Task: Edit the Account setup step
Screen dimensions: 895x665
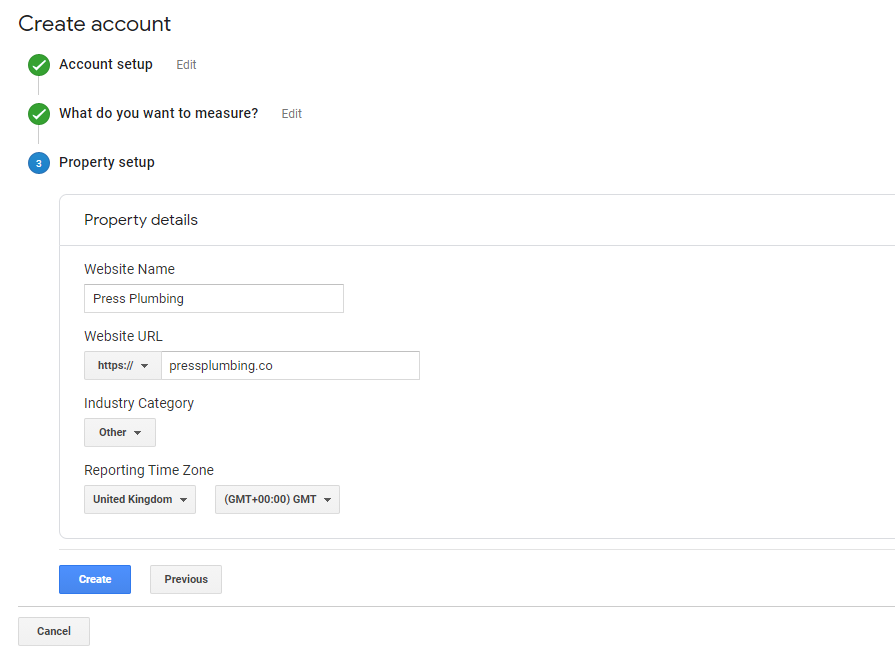Action: pos(186,65)
